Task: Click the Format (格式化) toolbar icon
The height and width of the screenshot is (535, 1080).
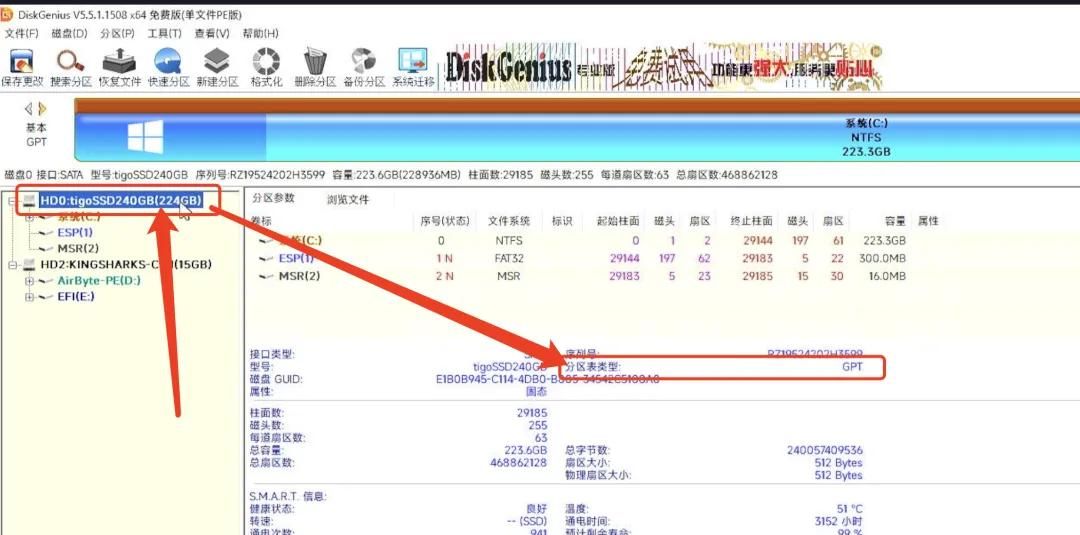Action: click(x=266, y=67)
